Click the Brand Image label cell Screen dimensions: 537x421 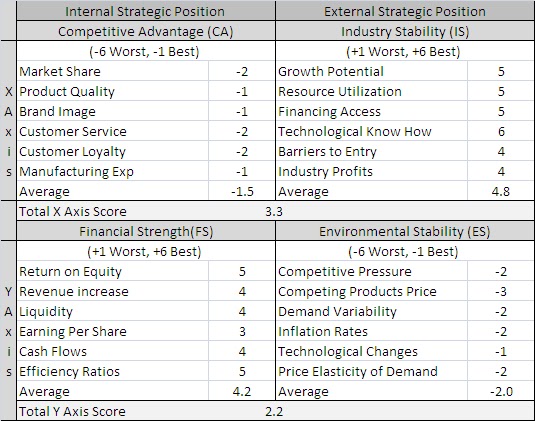coord(112,111)
